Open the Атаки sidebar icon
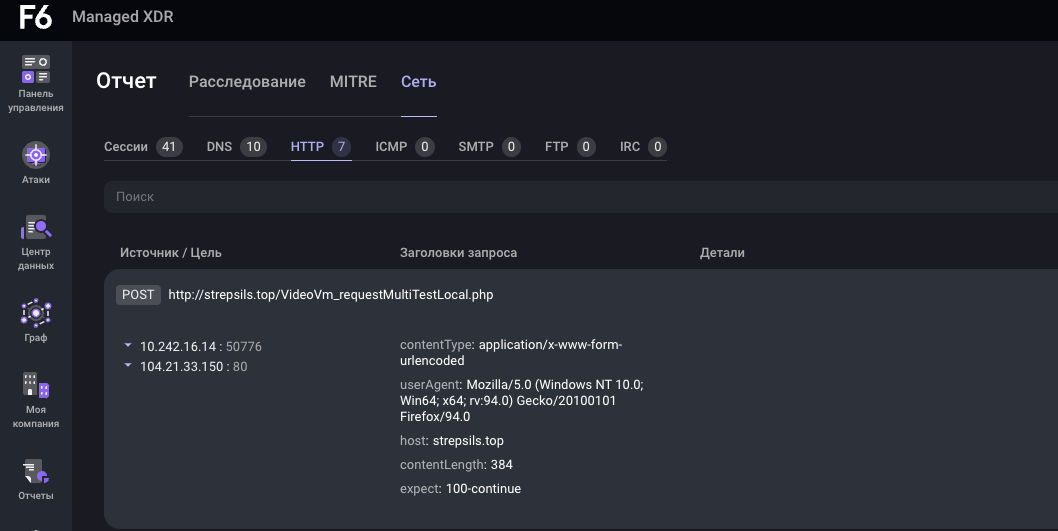Viewport: 1058px width, 531px height. click(x=36, y=156)
